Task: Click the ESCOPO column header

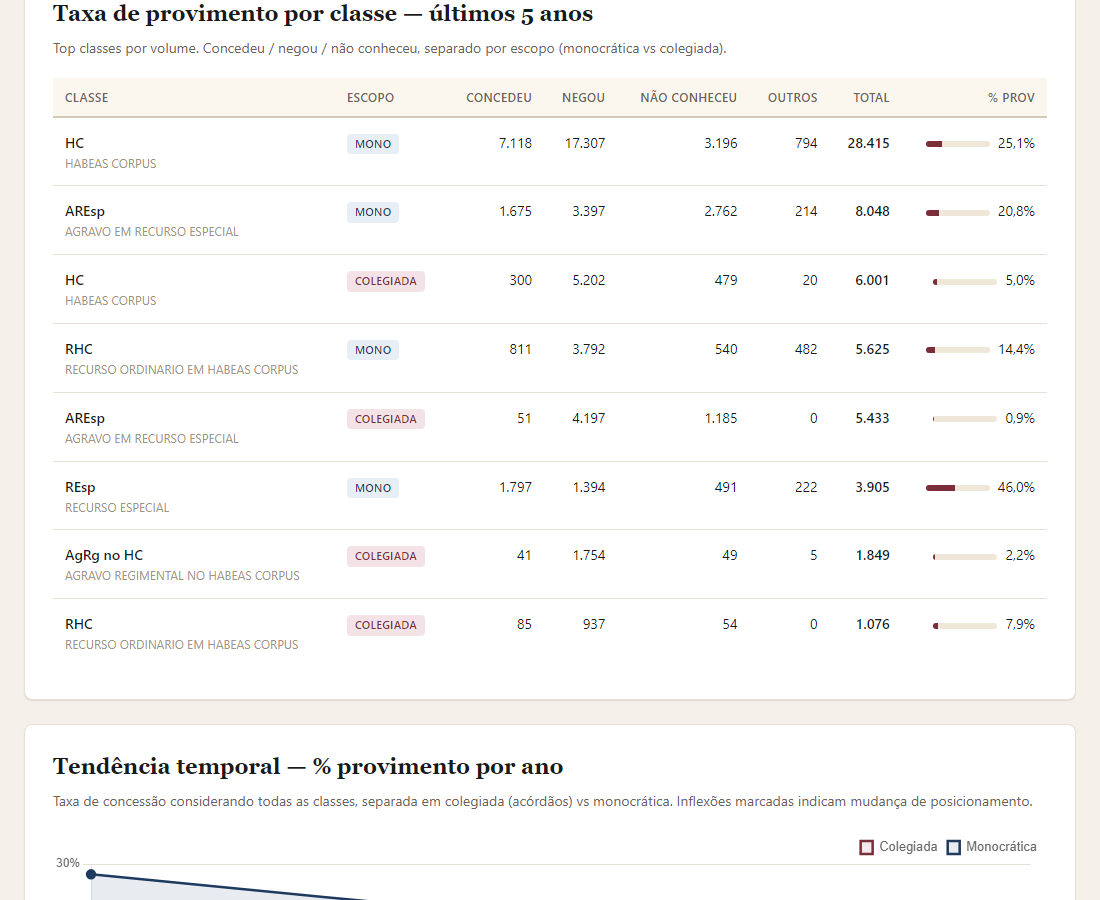Action: [370, 98]
